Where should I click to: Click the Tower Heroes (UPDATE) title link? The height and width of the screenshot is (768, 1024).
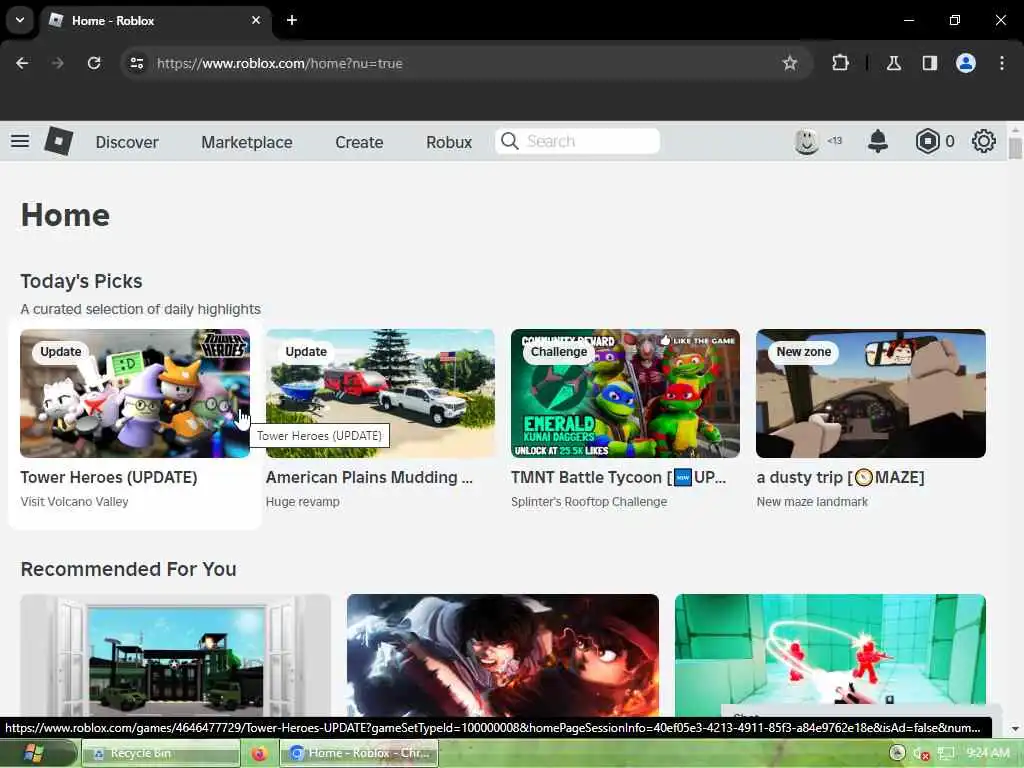[109, 477]
